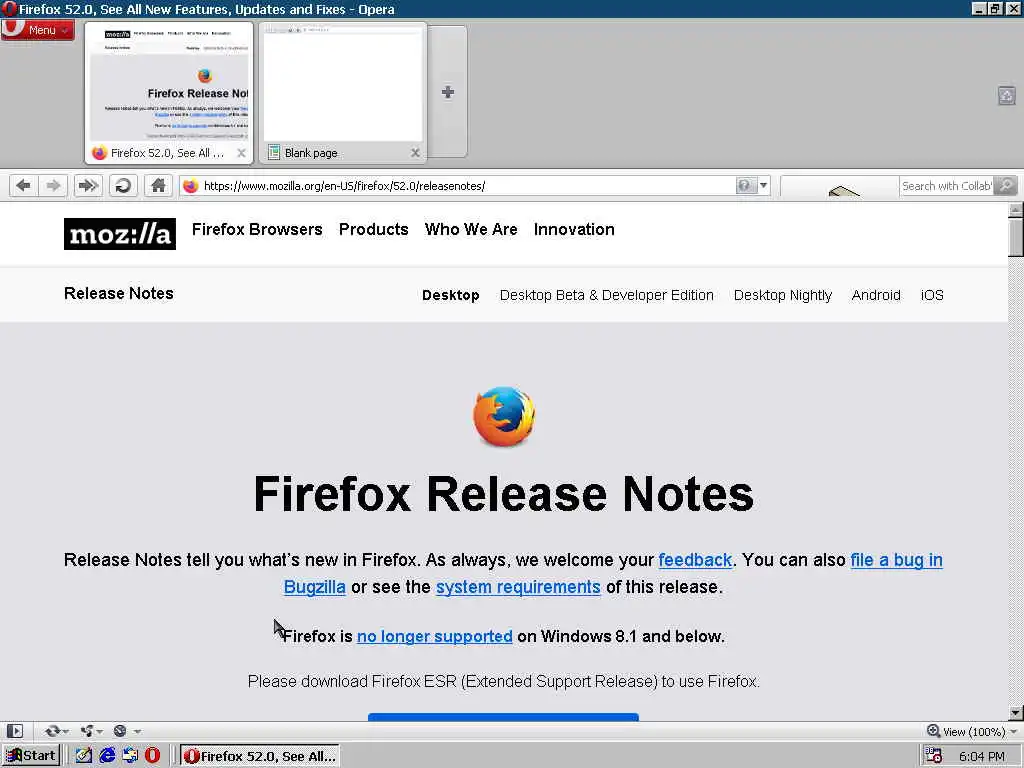Click the forward arrow button
The image size is (1024, 768).
(52, 186)
